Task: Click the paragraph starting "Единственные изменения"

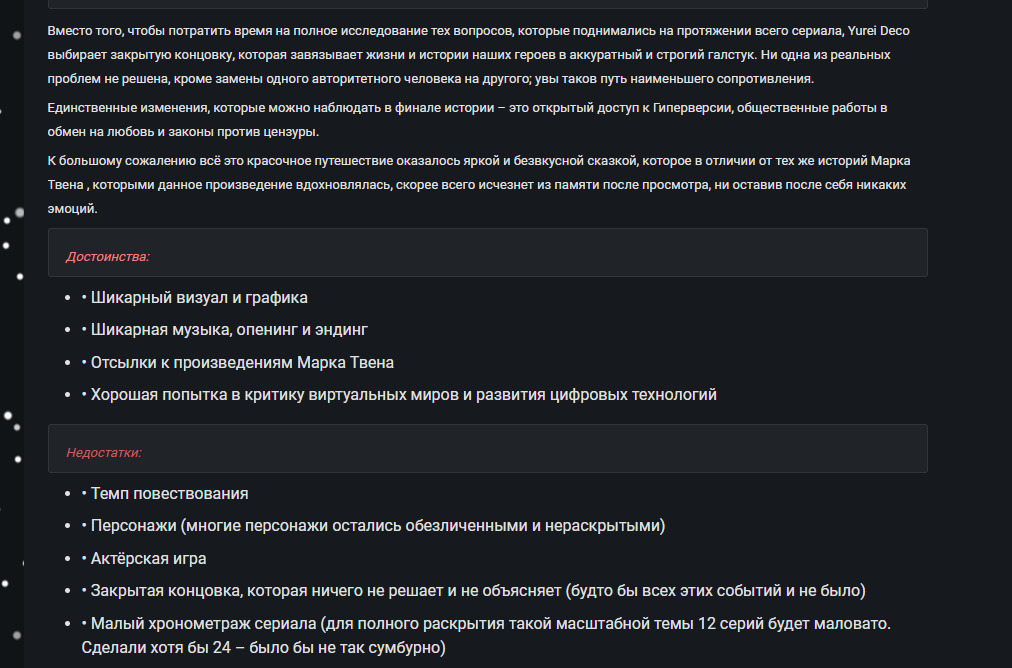Action: click(450, 119)
